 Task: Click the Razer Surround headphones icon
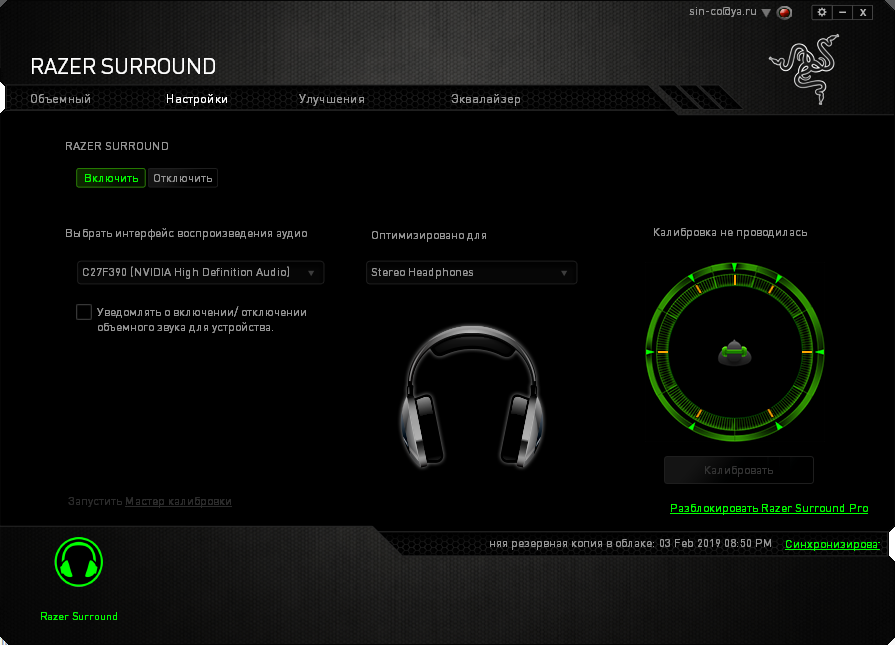(79, 562)
